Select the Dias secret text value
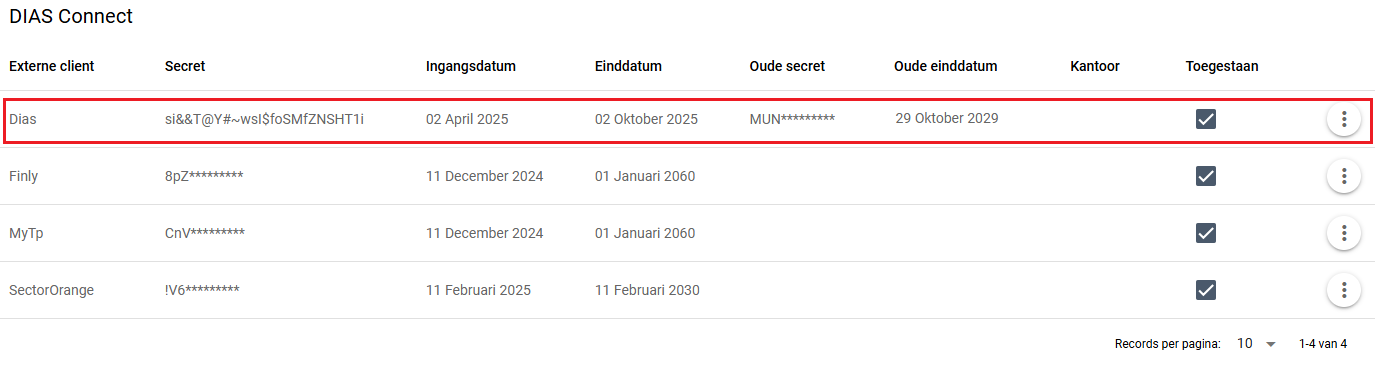This screenshot has height=367, width=1375. (x=264, y=119)
